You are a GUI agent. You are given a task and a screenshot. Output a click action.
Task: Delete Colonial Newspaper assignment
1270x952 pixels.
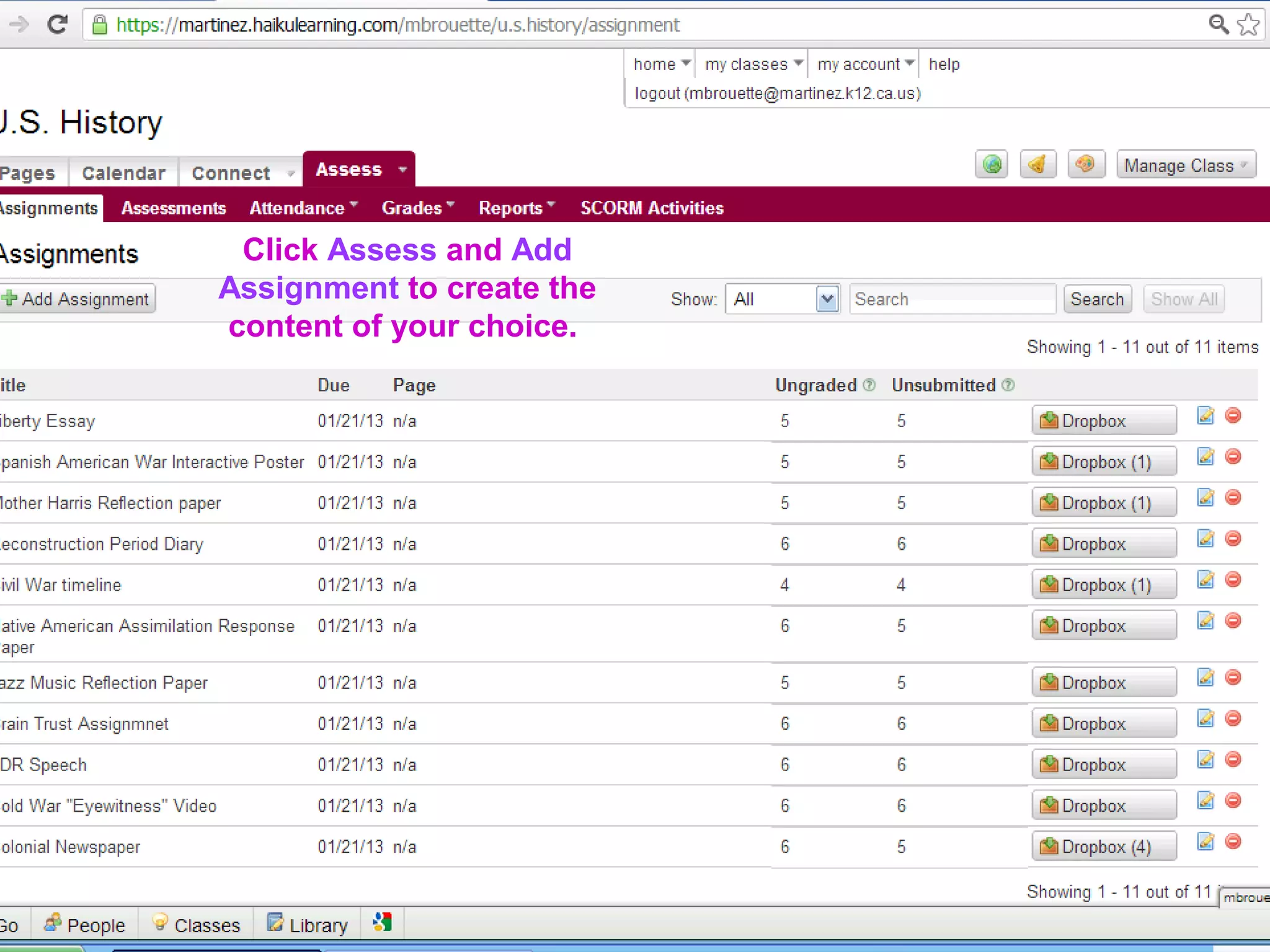coord(1233,842)
